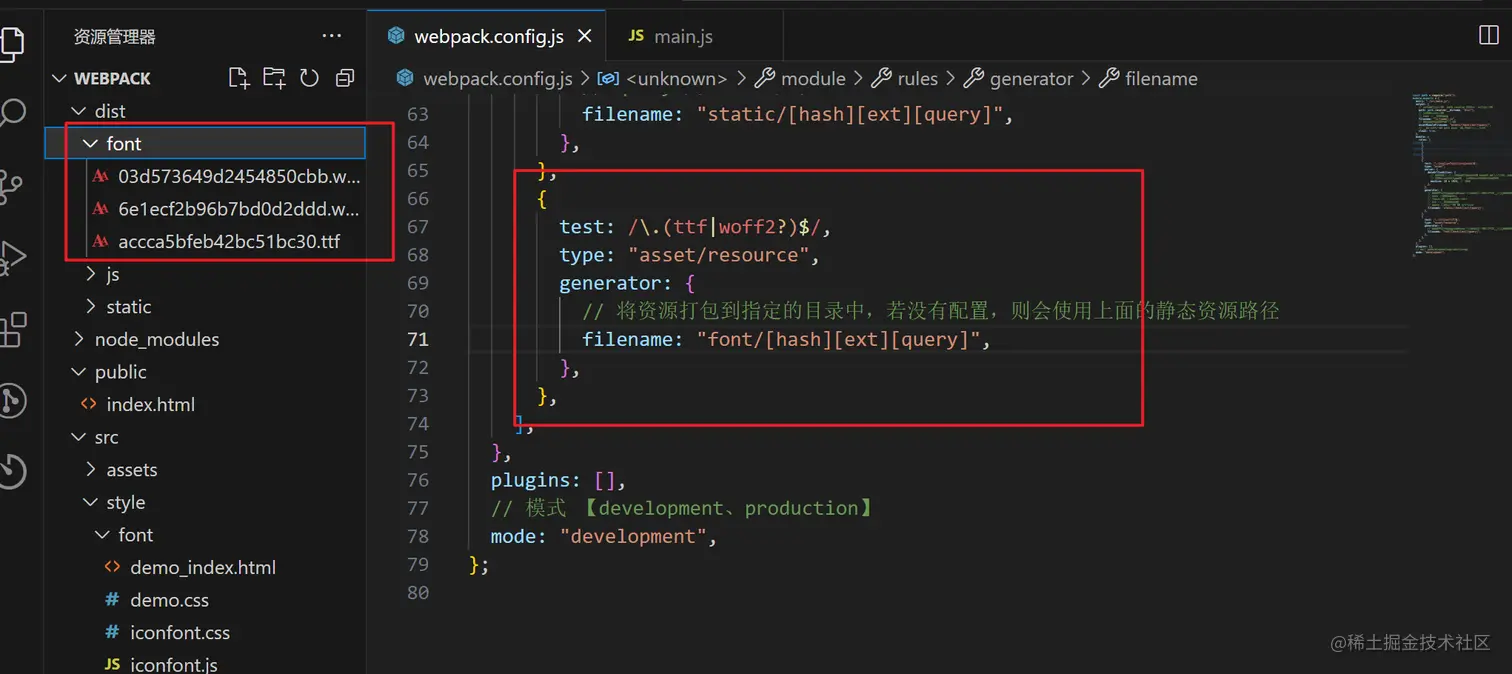
Task: Click the 资源管理器 explorer title
Action: coord(115,37)
